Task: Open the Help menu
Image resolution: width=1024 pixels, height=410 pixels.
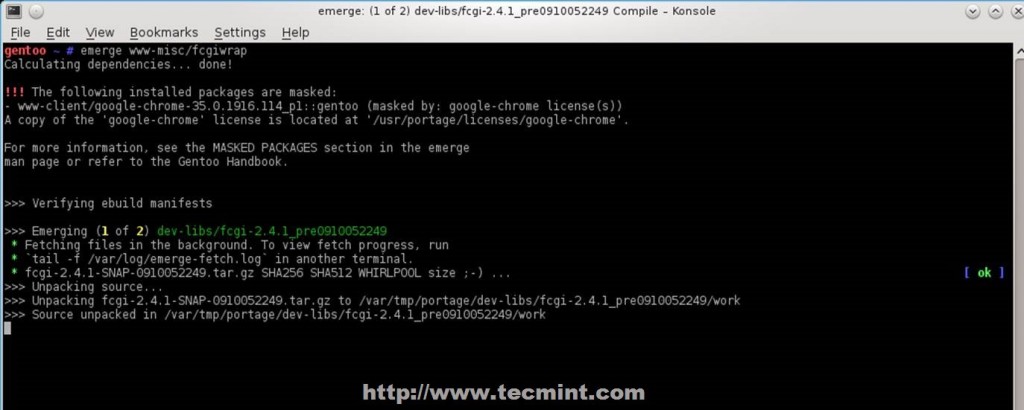Action: pos(295,32)
